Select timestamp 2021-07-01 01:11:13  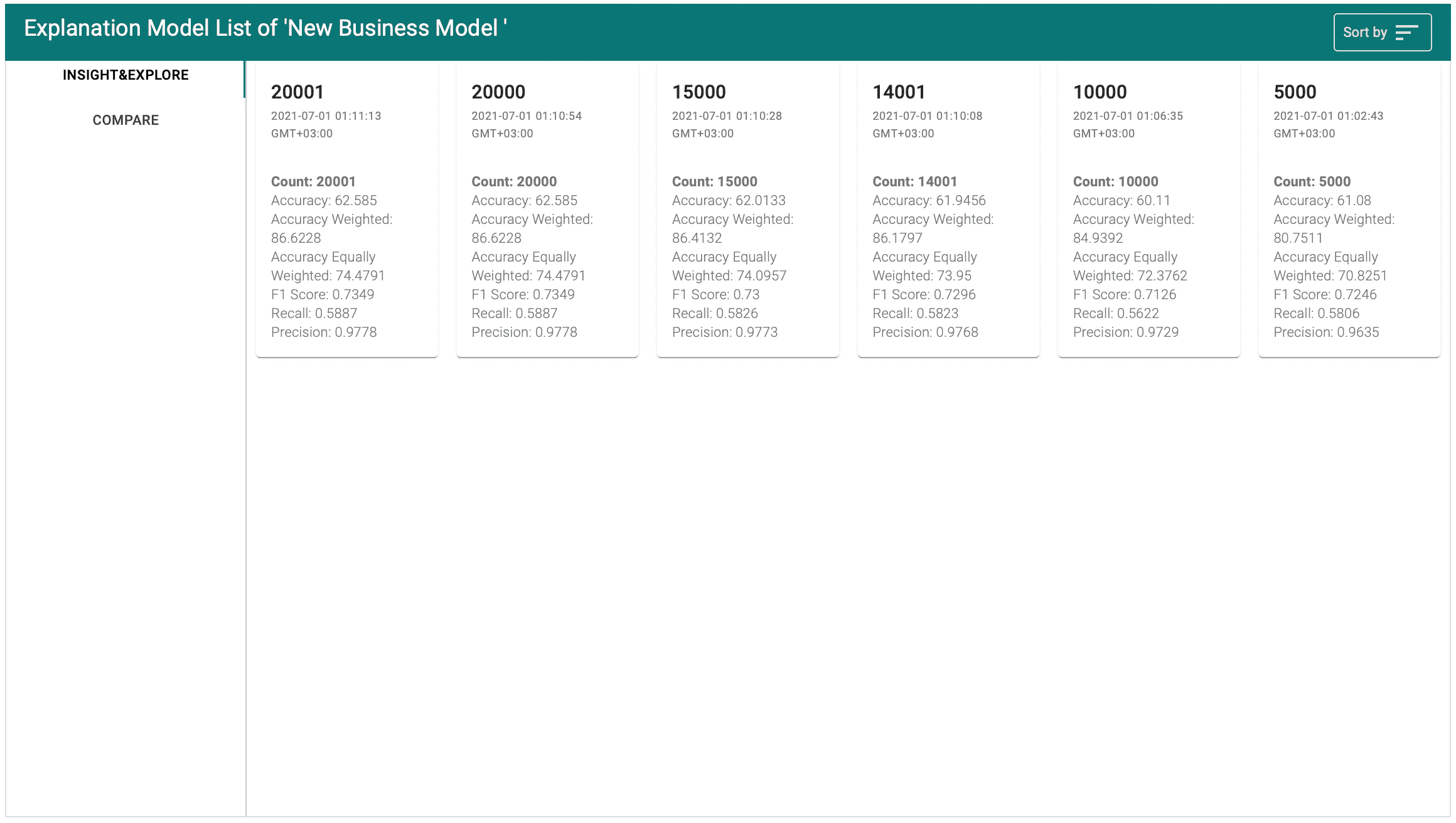tap(326, 116)
